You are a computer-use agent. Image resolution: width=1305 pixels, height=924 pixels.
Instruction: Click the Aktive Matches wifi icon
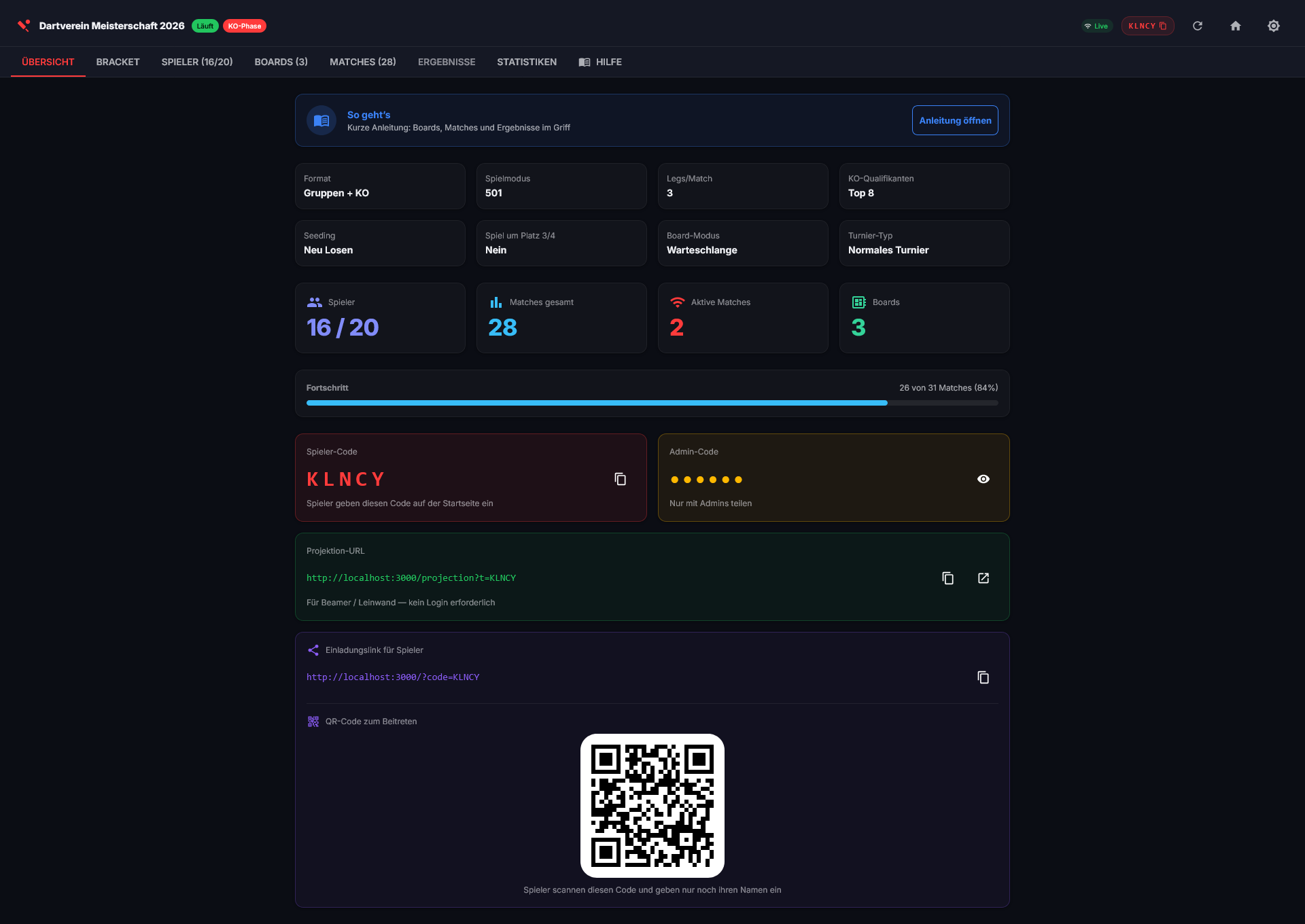pyautogui.click(x=678, y=302)
